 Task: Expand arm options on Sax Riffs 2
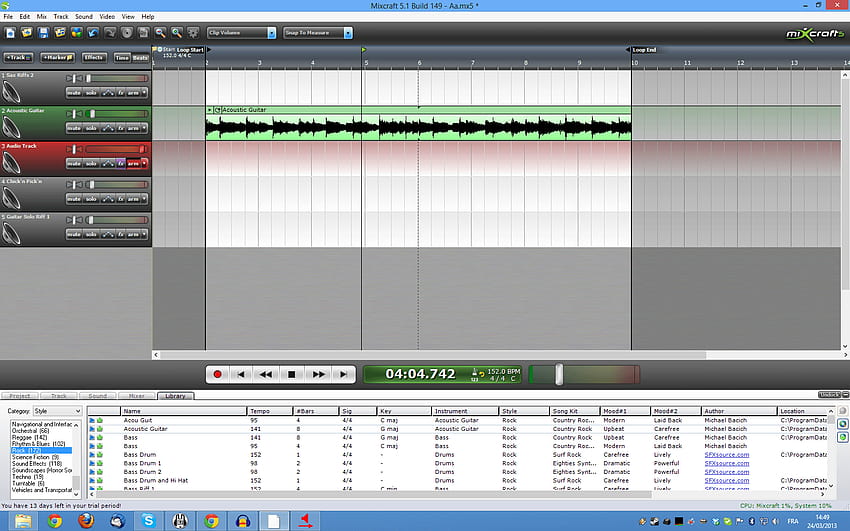point(144,93)
